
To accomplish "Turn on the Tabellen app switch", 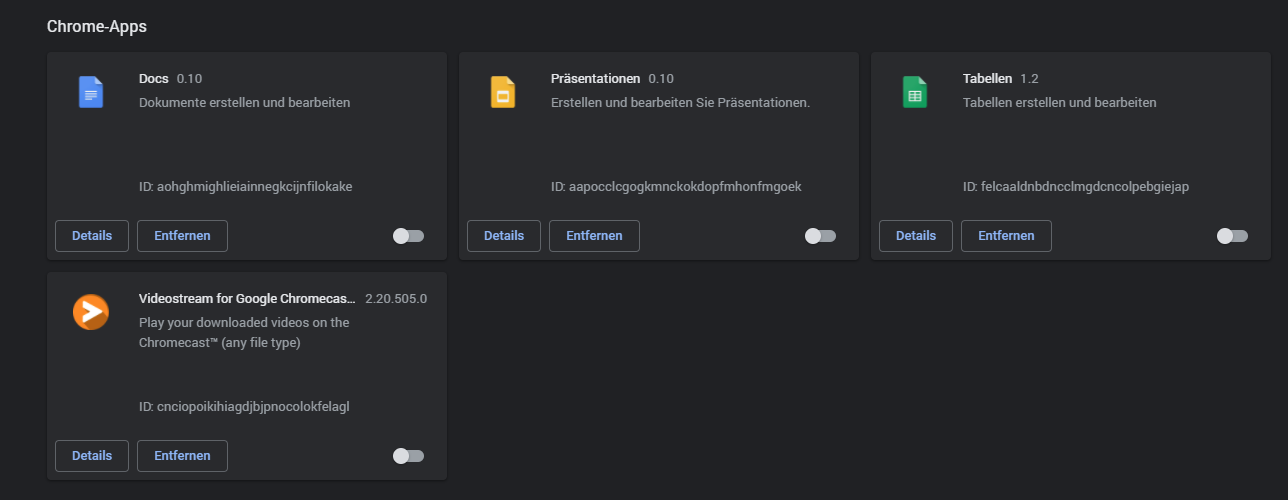I will pos(1232,236).
